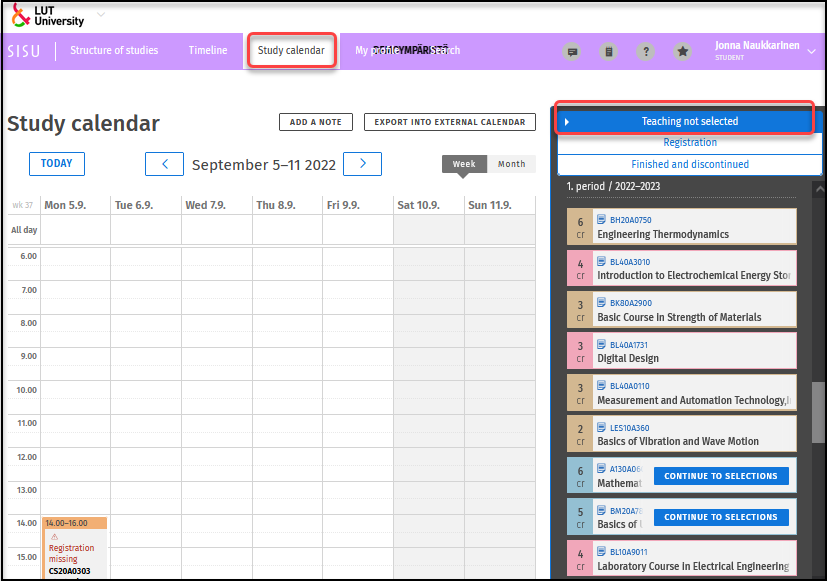The height and width of the screenshot is (581, 827).
Task: Open the Engineering Thermodynamics brochure icon
Action: tap(600, 218)
